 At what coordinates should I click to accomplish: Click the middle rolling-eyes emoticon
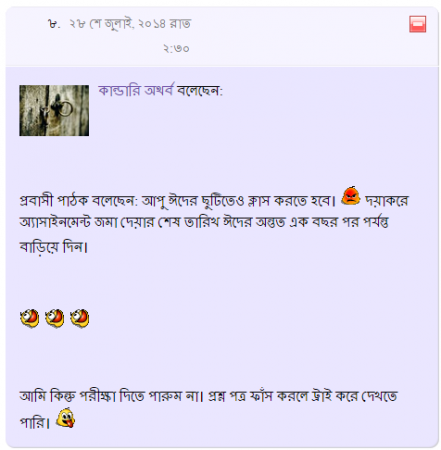click(x=54, y=318)
